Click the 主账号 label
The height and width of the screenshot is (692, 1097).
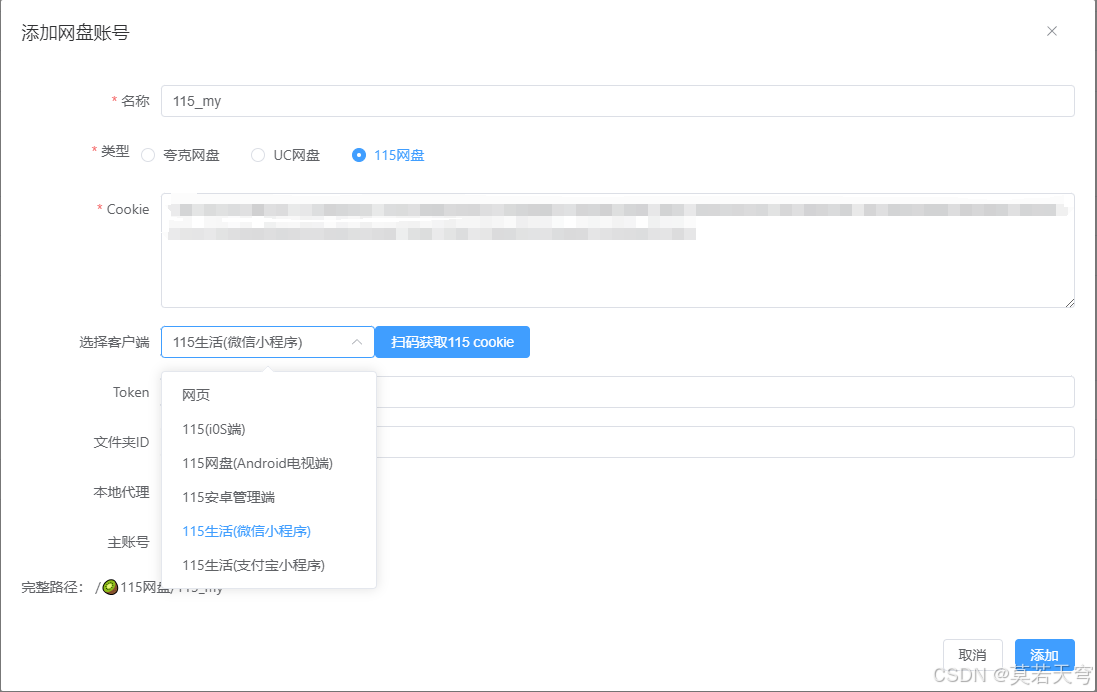pyautogui.click(x=128, y=542)
